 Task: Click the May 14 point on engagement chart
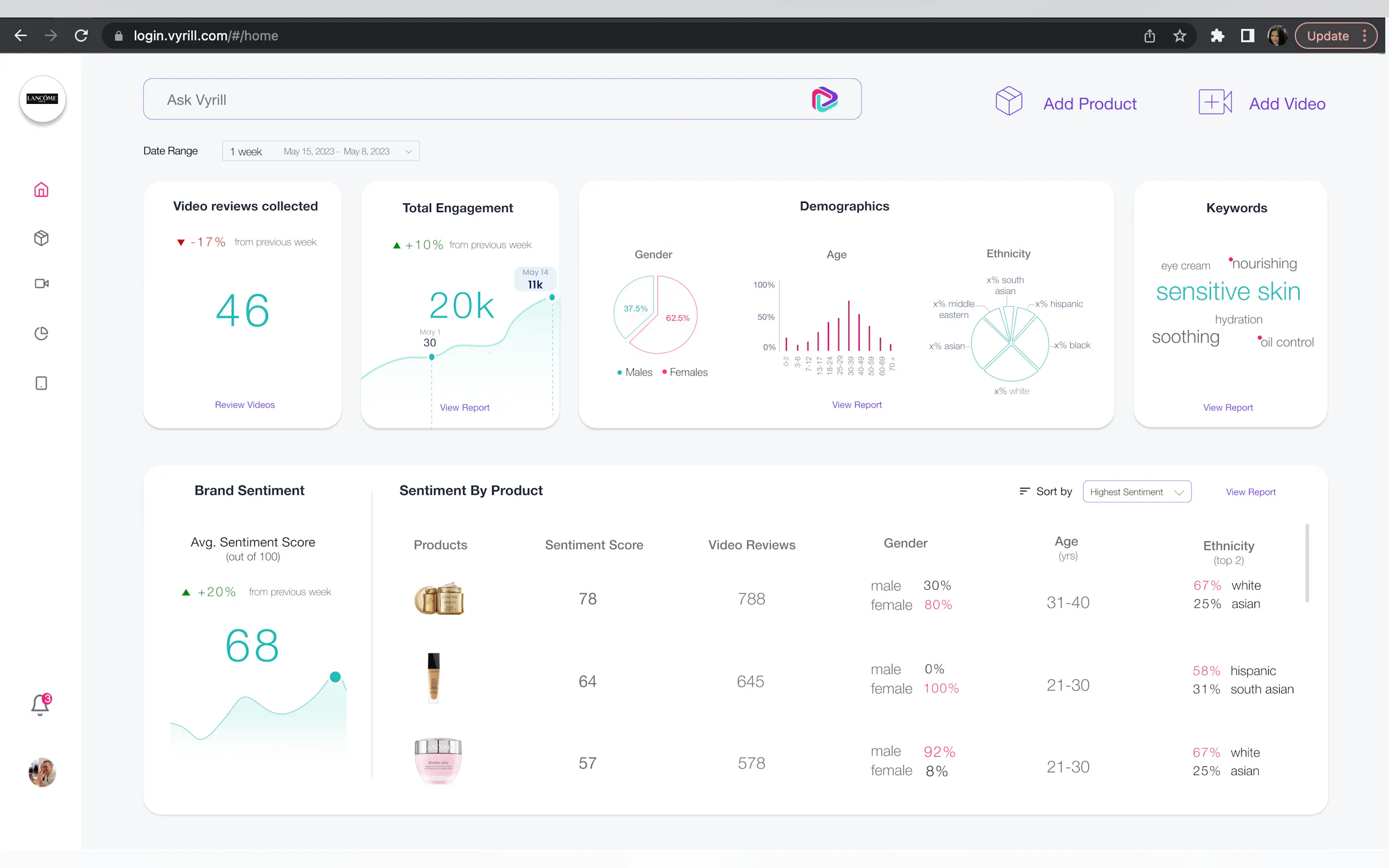[x=552, y=297]
